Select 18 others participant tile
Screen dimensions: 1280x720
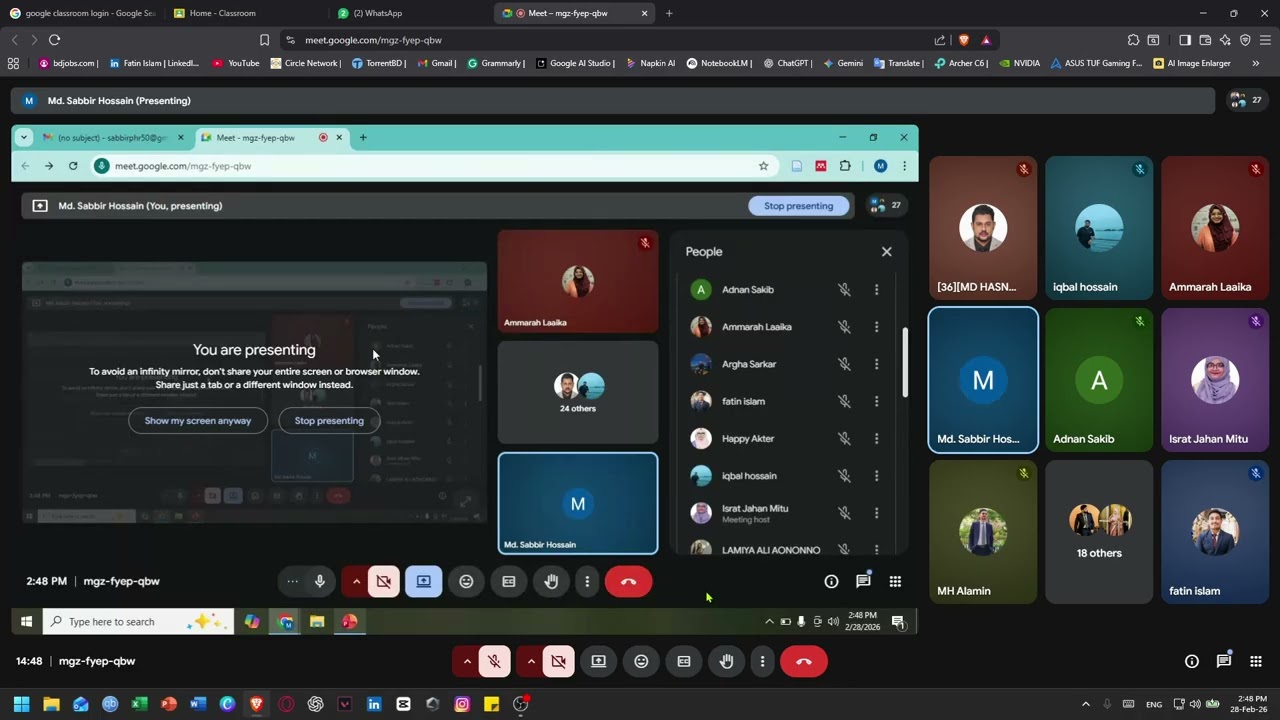[1099, 532]
